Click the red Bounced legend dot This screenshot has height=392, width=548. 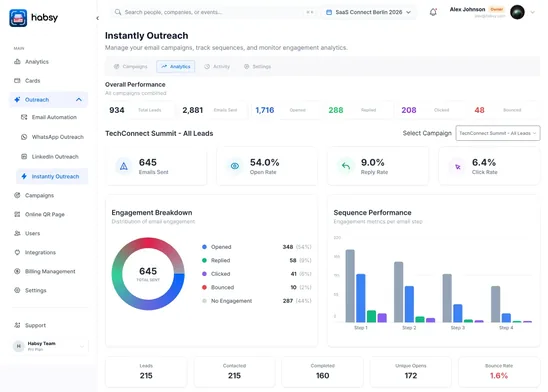pos(204,287)
